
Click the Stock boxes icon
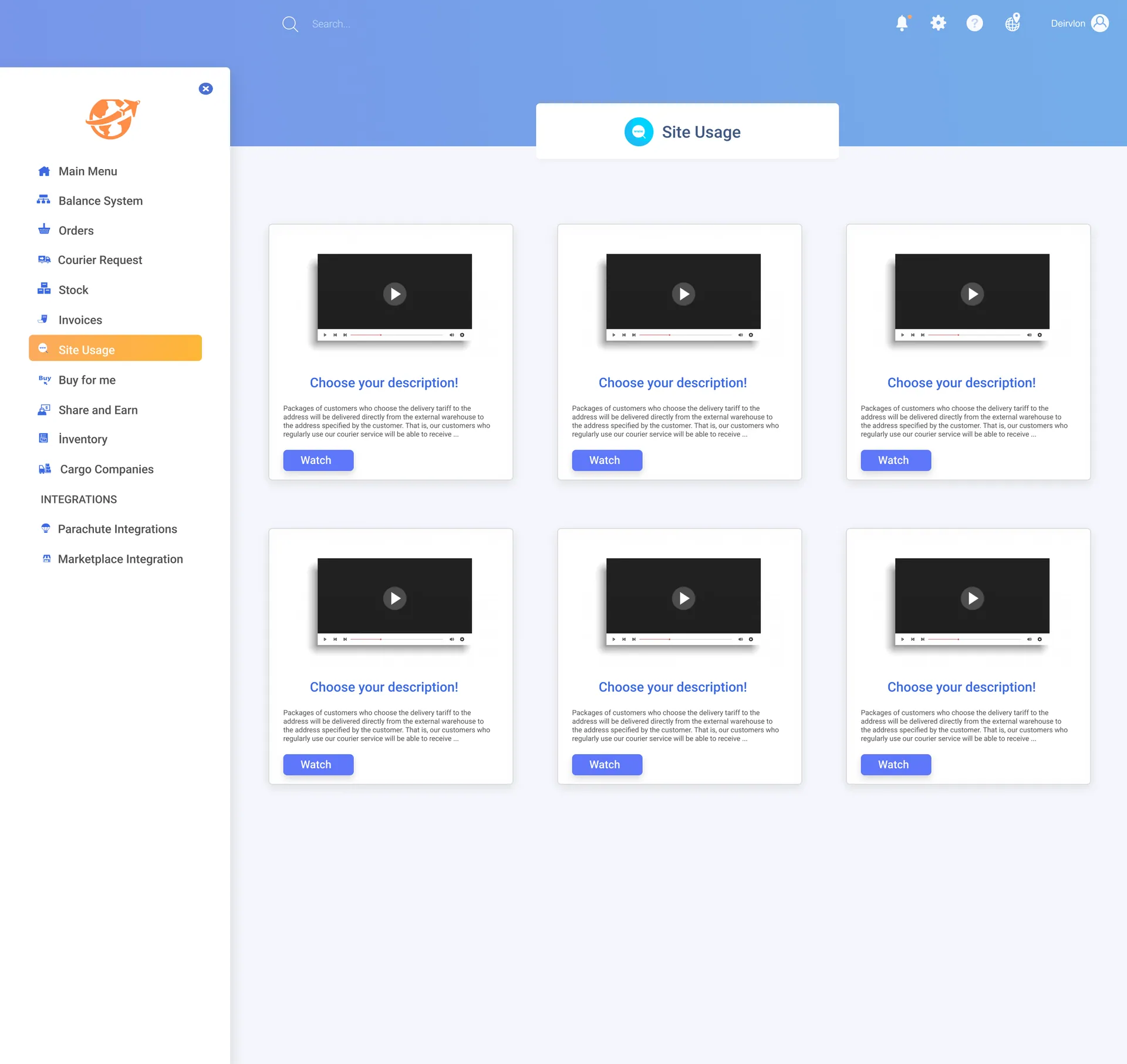44,289
